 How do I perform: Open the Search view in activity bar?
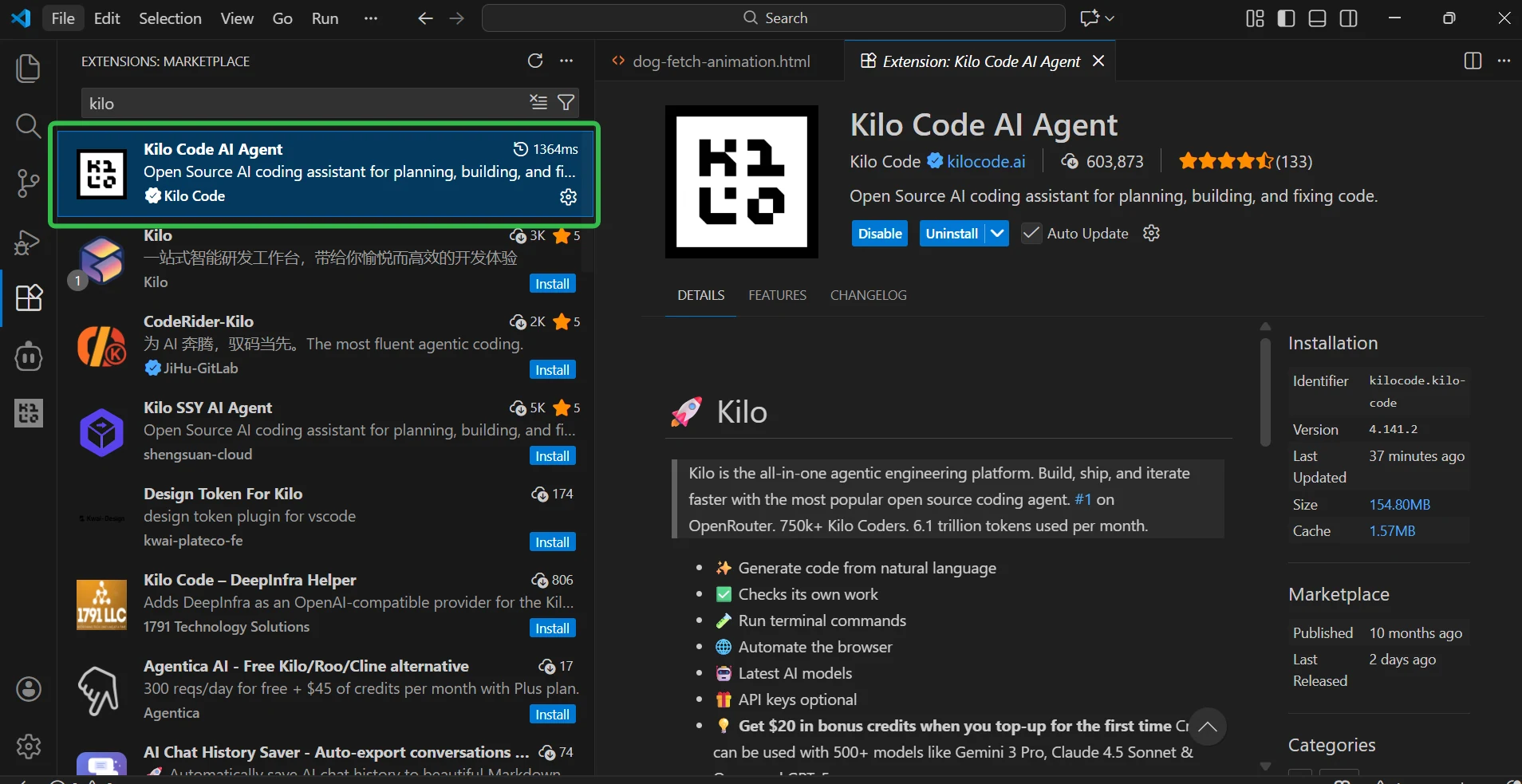point(28,126)
